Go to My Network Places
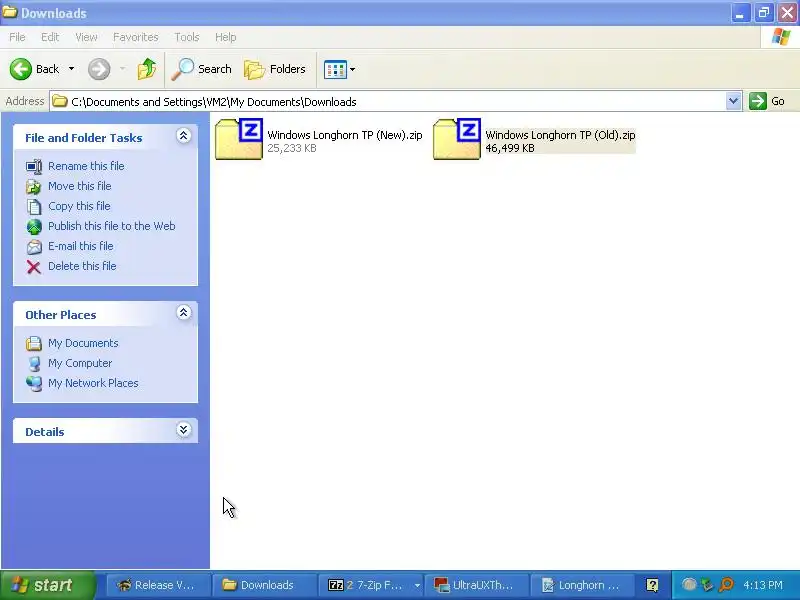Screen dimensions: 800x600 pyautogui.click(x=93, y=383)
